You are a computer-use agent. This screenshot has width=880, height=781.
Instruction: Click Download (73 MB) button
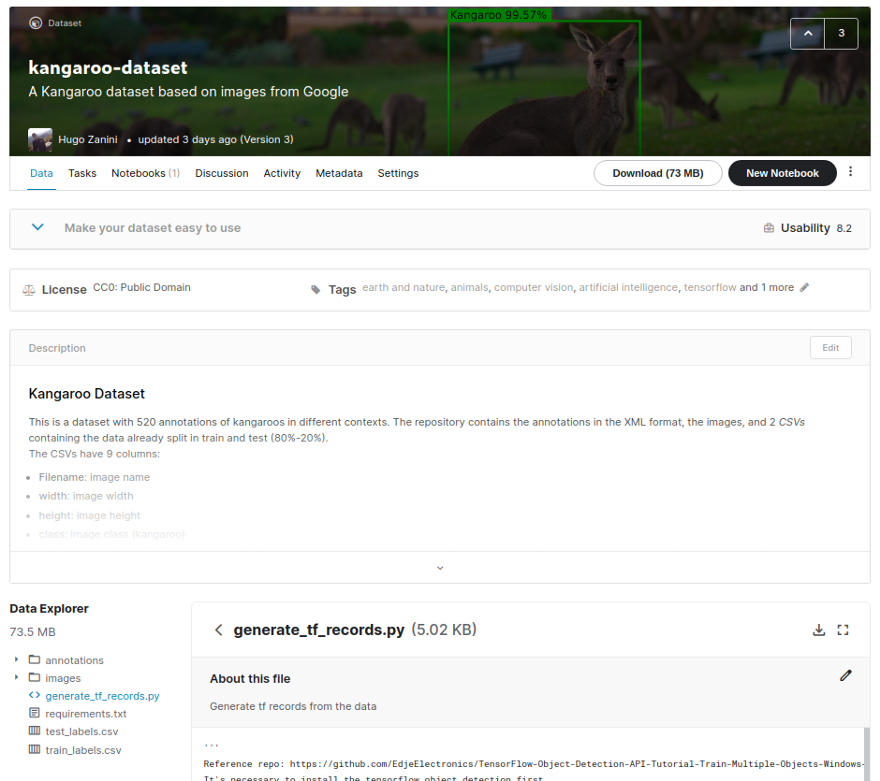pos(658,173)
